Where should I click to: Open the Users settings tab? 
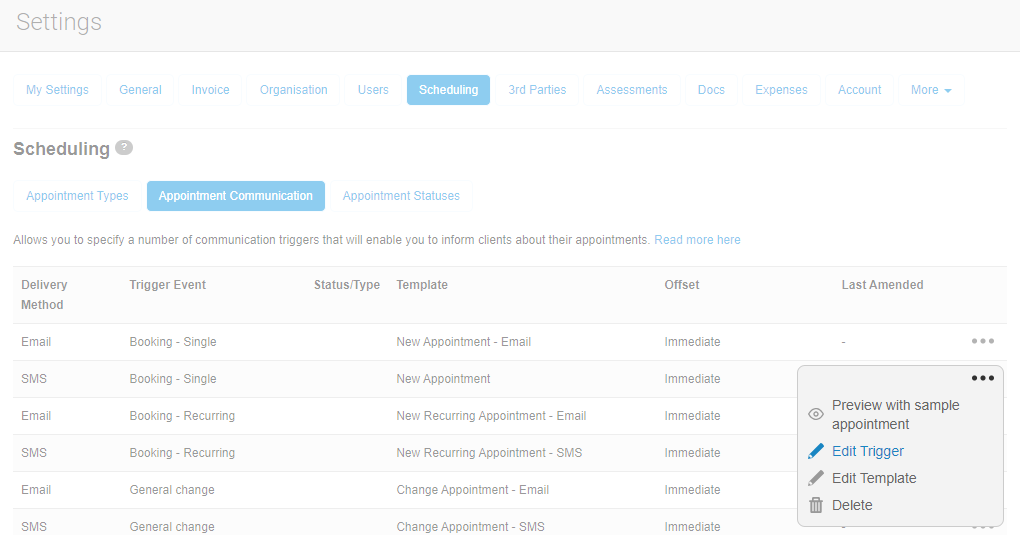pyautogui.click(x=373, y=90)
